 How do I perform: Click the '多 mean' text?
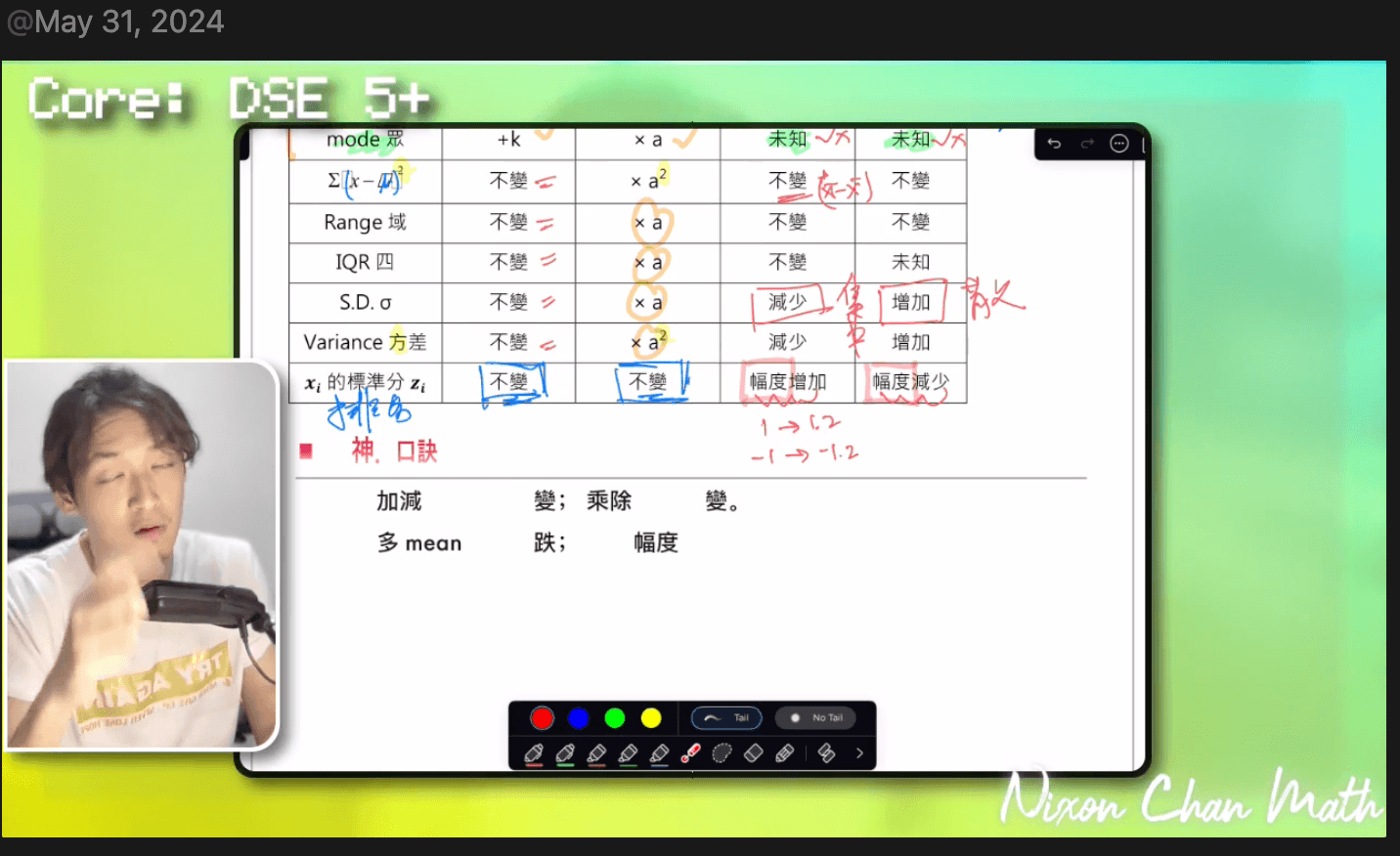pos(419,542)
